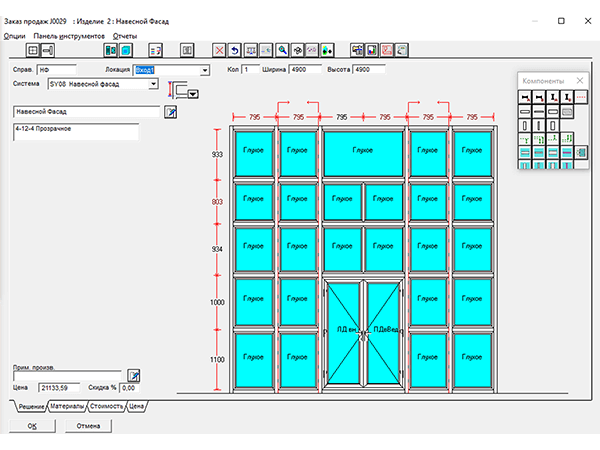This screenshot has width=600, height=450.
Task: Click the edit icon beside Прим. произв. field
Action: coord(135,375)
